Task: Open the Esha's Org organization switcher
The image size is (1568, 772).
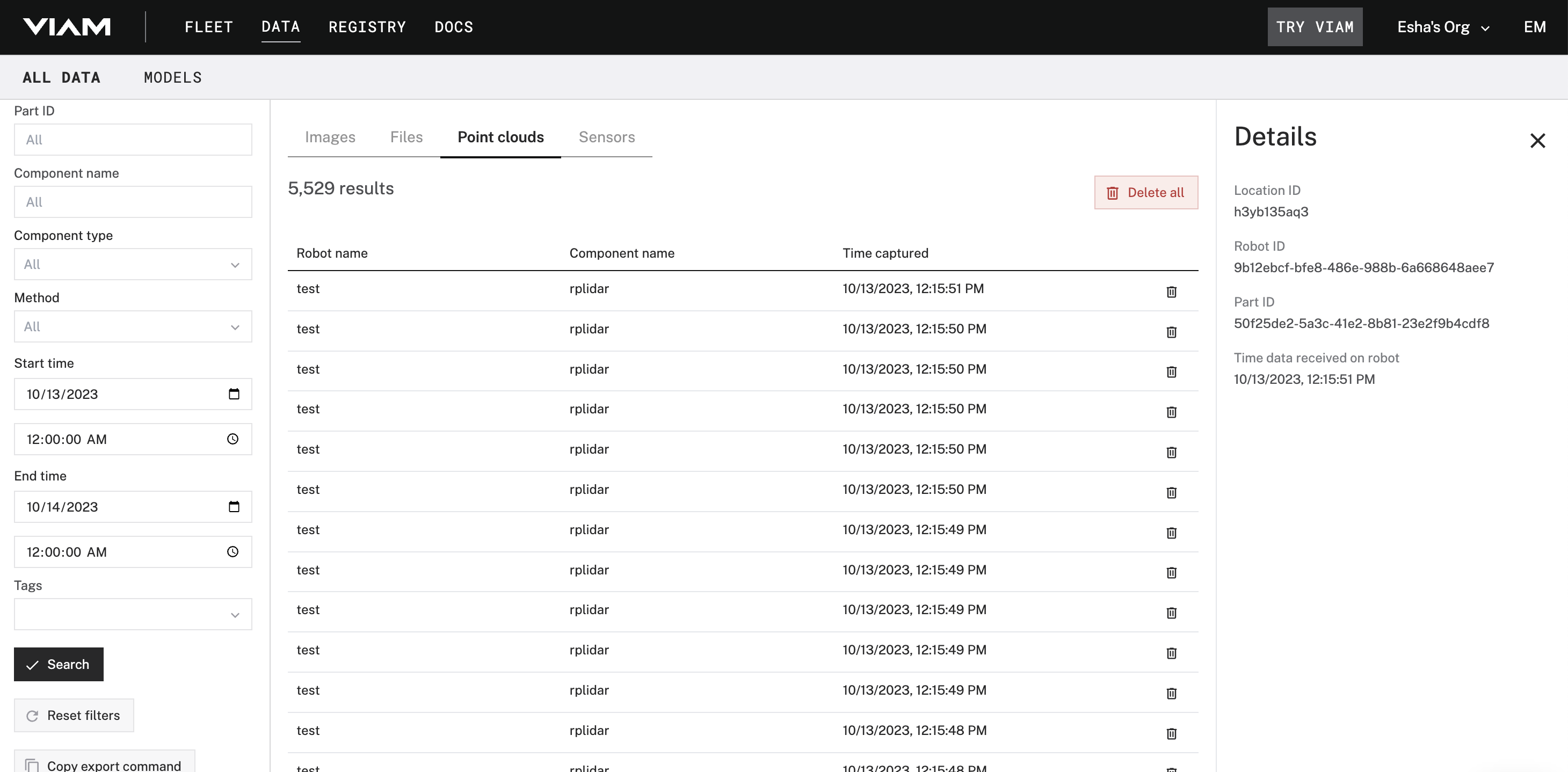Action: click(x=1442, y=27)
